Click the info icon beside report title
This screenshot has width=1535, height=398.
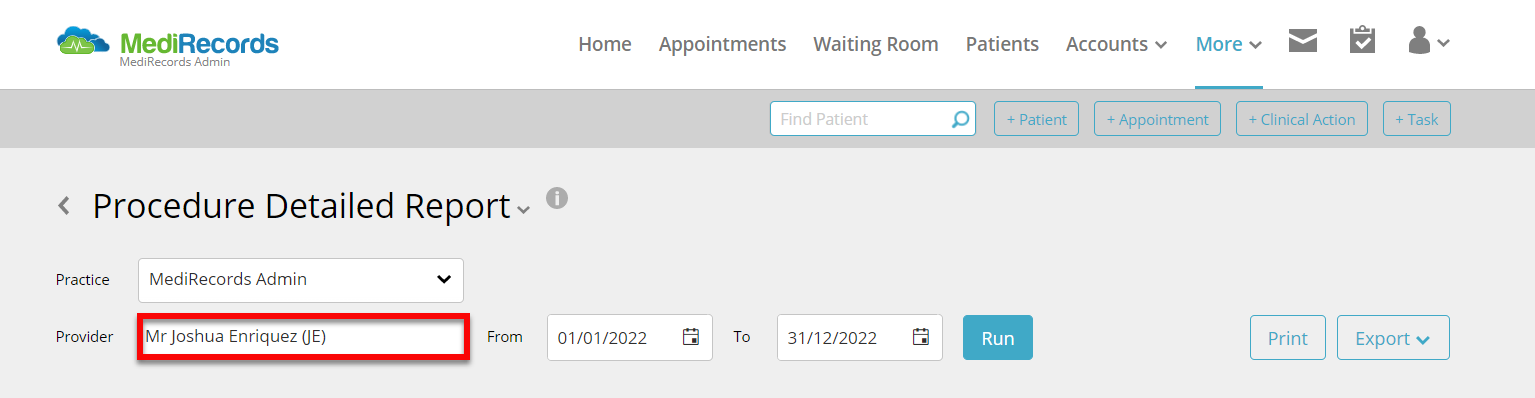click(557, 198)
